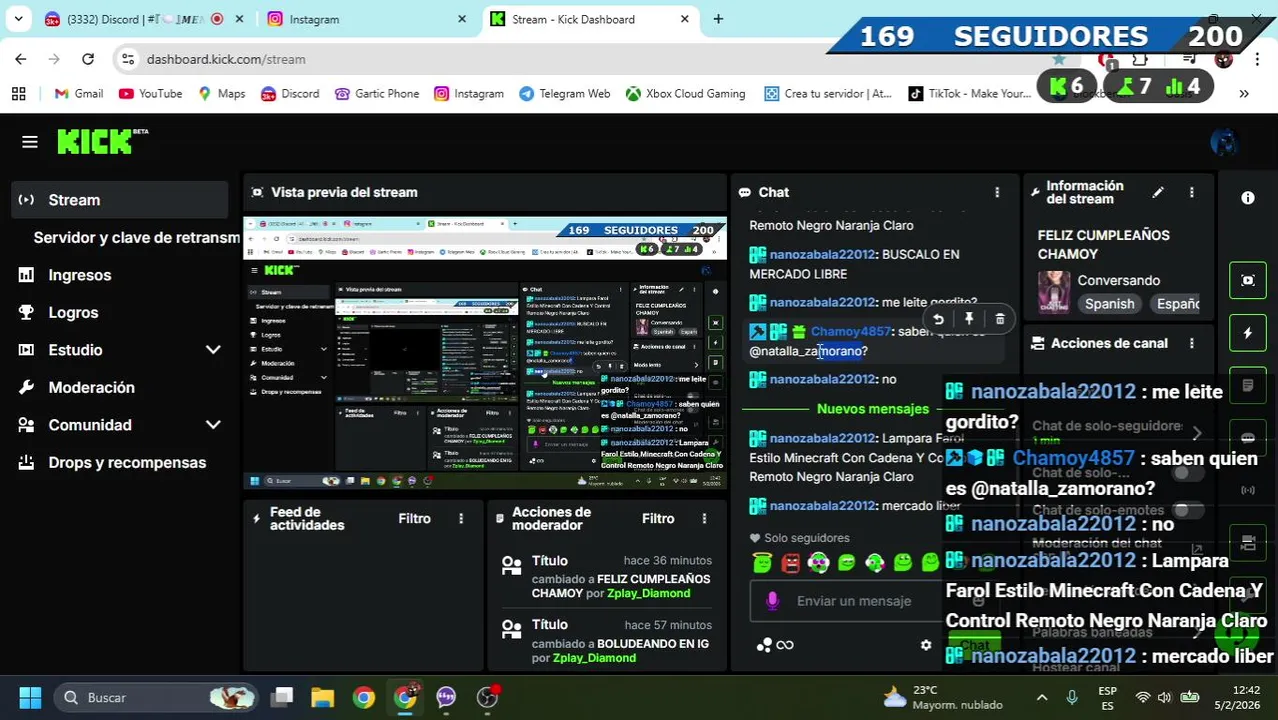Image resolution: width=1278 pixels, height=720 pixels.
Task: Edit stream info with the pencil icon
Action: click(1158, 192)
